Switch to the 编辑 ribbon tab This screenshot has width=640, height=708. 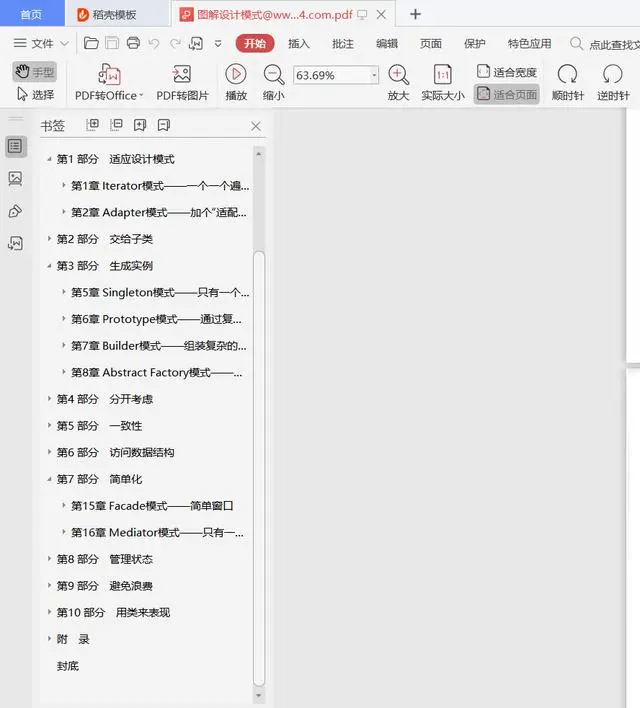(387, 43)
